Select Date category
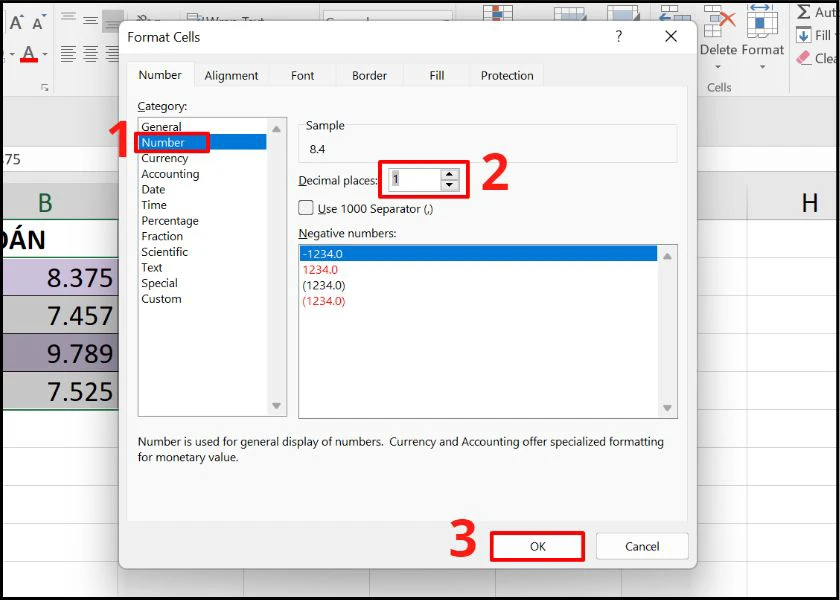The image size is (840, 600). pyautogui.click(x=202, y=189)
